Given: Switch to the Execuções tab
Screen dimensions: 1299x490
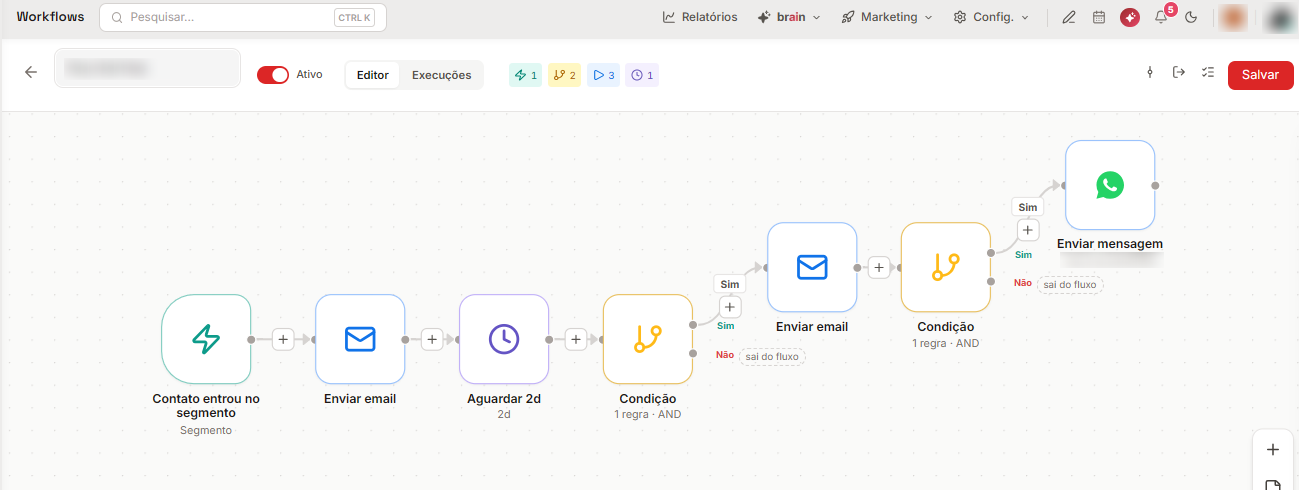Looking at the screenshot, I should (441, 75).
